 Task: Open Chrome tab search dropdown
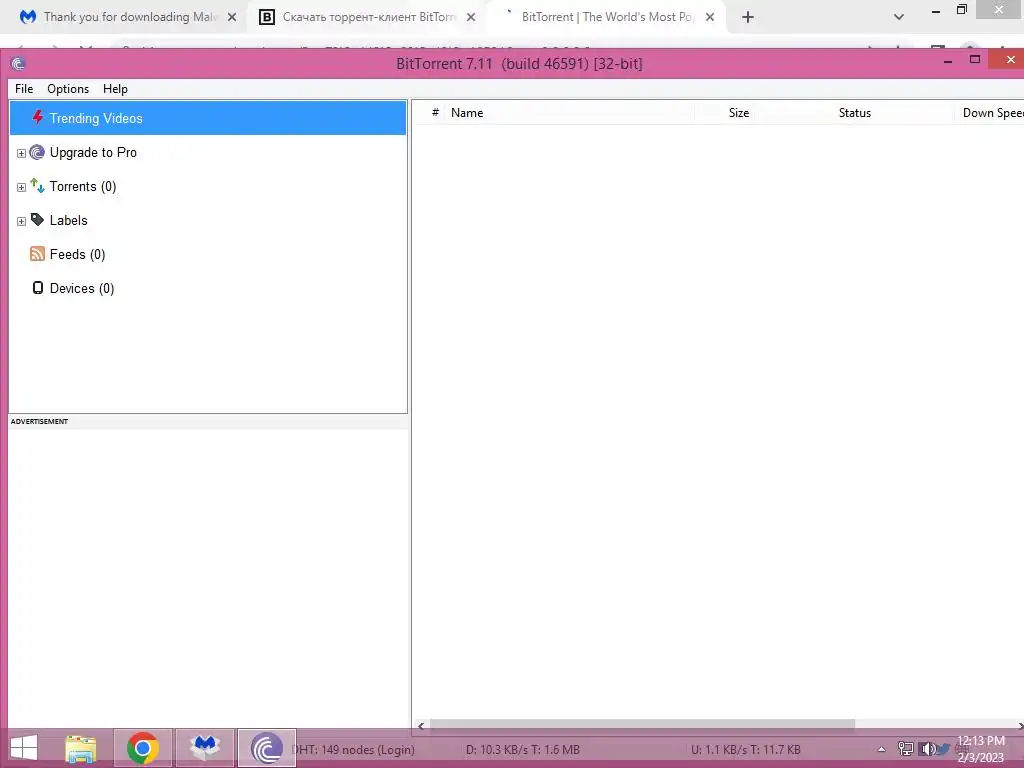[899, 18]
